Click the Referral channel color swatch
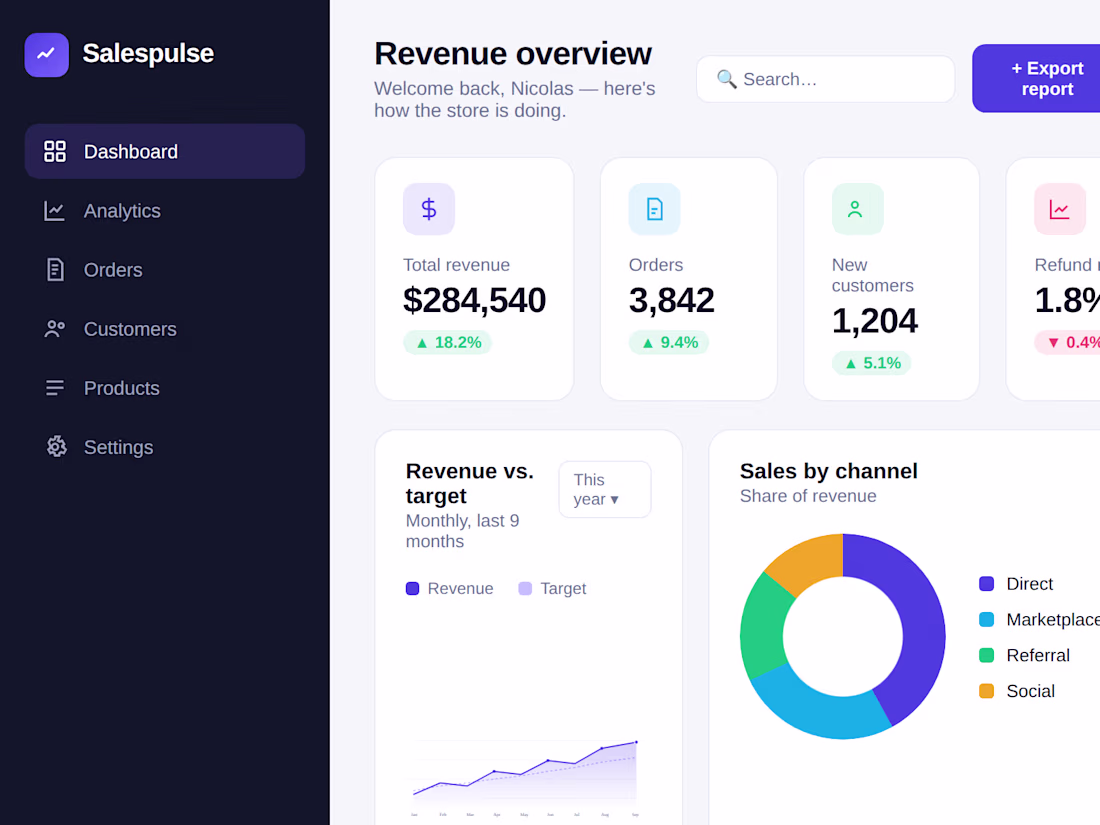Viewport: 1100px width, 825px height. [x=986, y=655]
